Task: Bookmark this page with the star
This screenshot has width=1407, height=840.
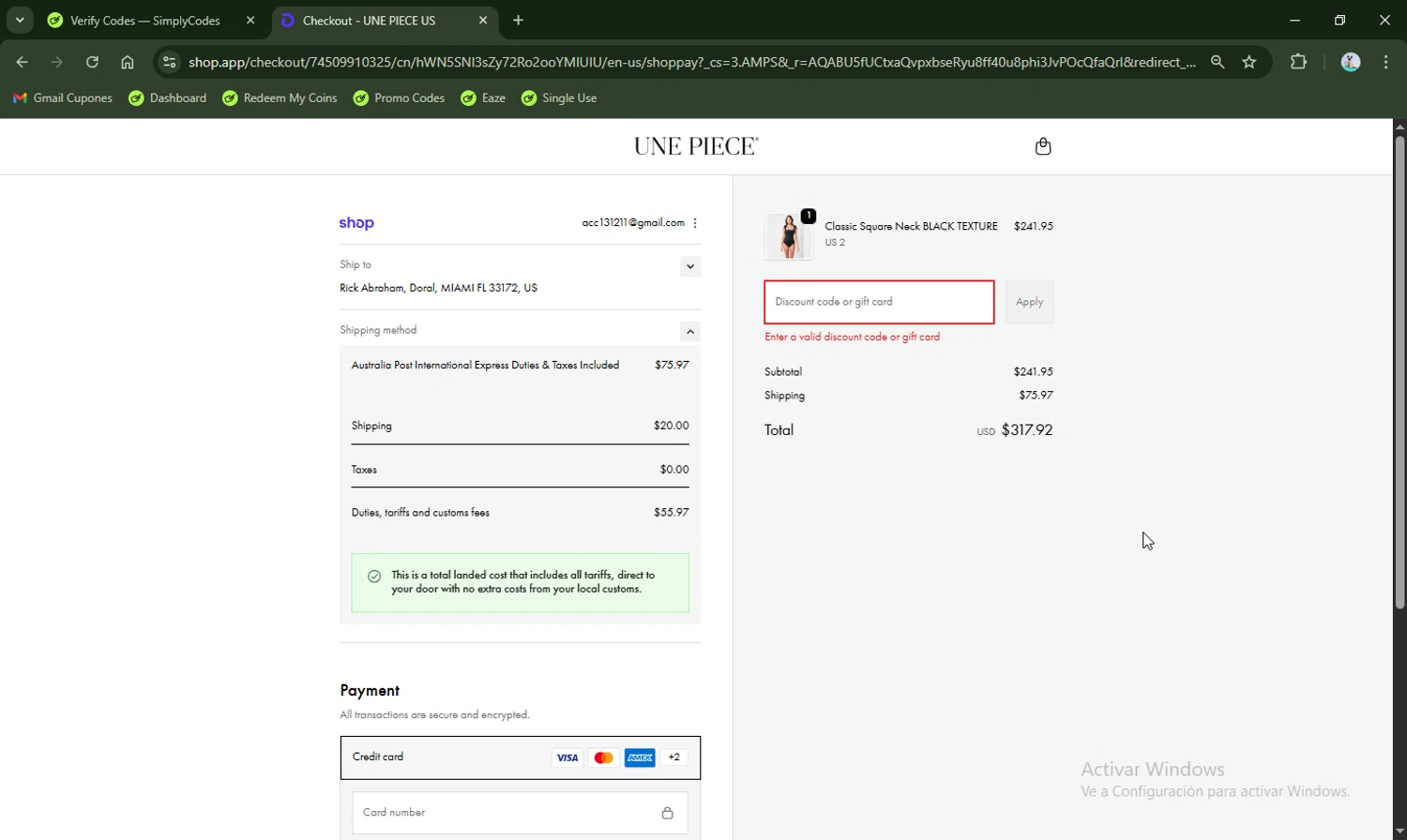Action: click(x=1249, y=62)
